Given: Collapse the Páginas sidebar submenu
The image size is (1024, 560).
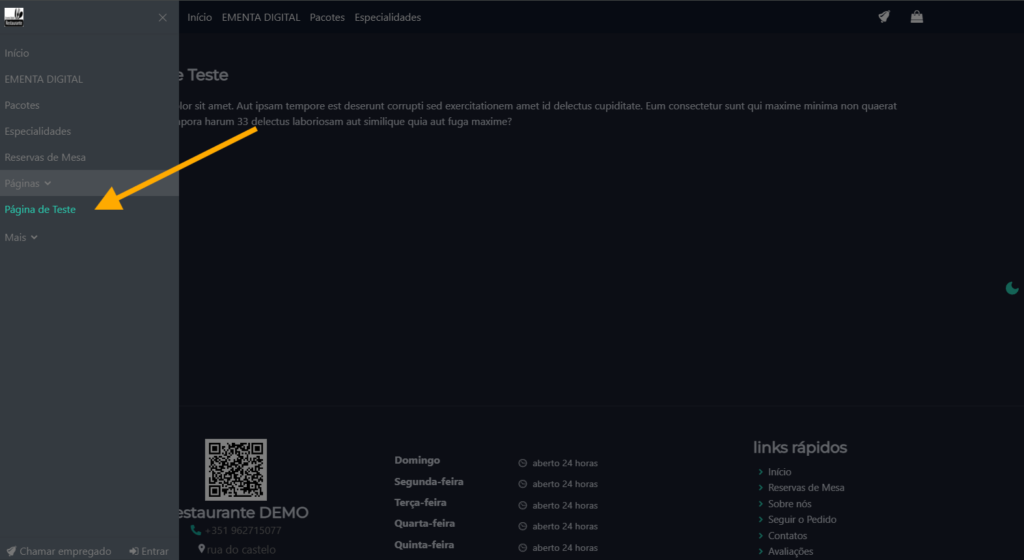Looking at the screenshot, I should pyautogui.click(x=28, y=184).
